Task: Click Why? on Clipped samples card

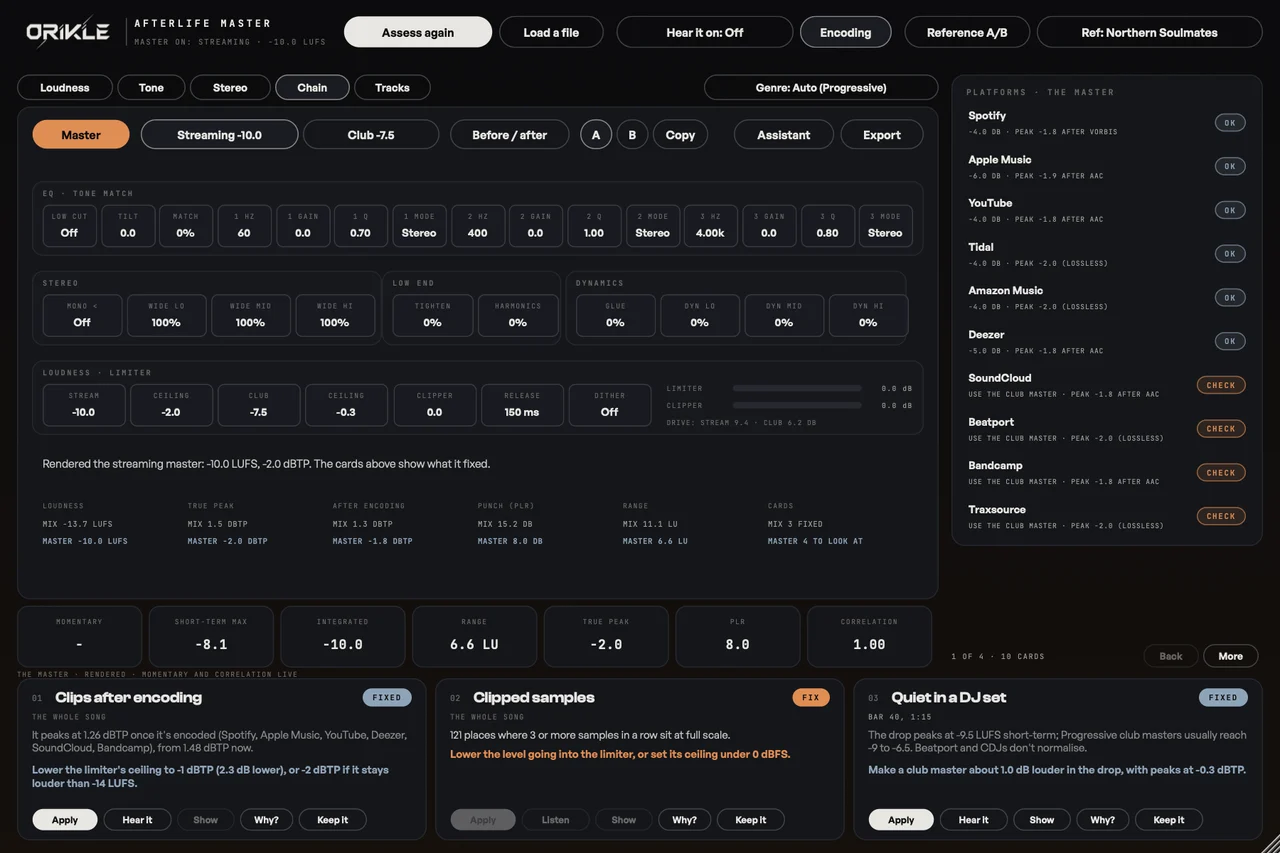Action: coord(684,820)
